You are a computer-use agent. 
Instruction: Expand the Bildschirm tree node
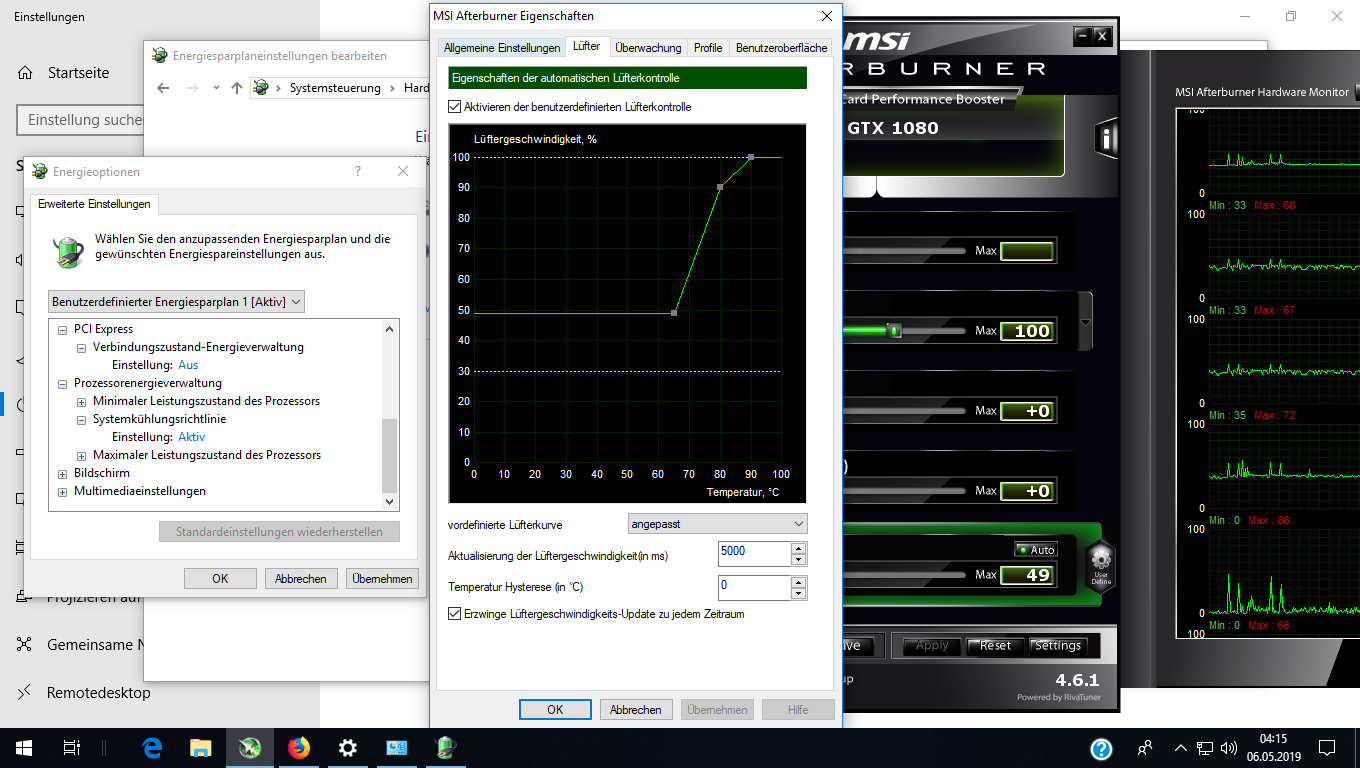tap(64, 473)
